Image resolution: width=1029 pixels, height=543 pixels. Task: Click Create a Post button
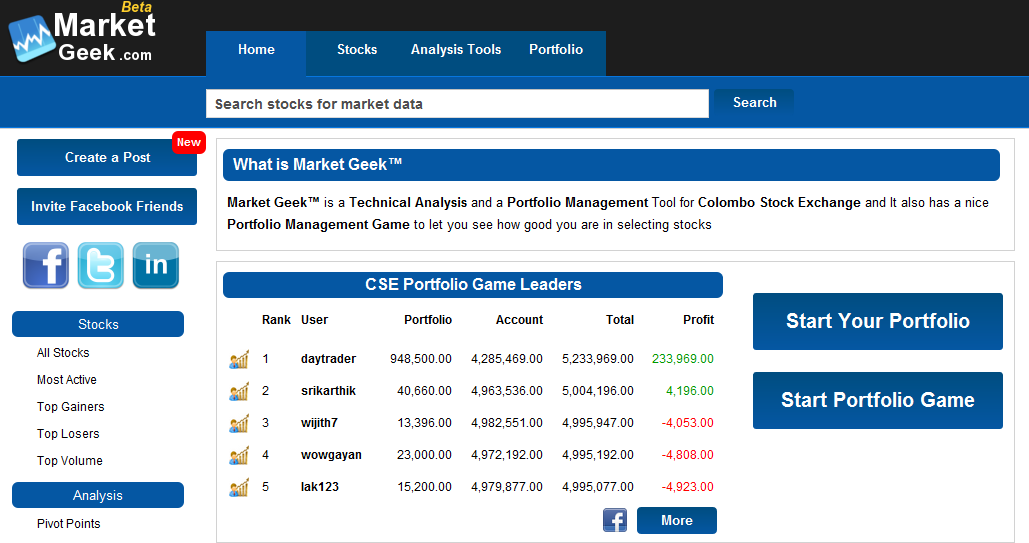tap(107, 158)
